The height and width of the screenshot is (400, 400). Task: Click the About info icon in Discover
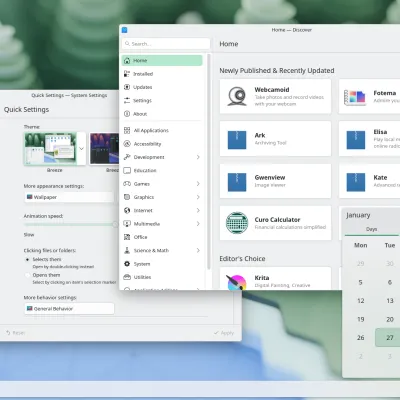click(x=127, y=114)
